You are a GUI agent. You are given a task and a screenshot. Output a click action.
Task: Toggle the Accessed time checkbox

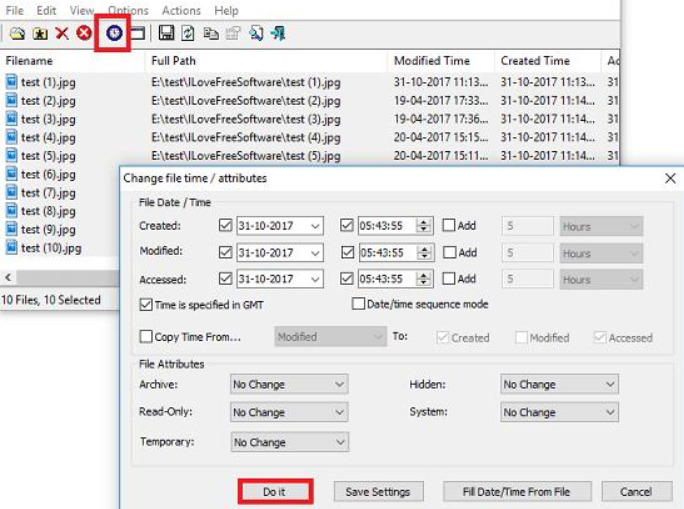point(346,278)
